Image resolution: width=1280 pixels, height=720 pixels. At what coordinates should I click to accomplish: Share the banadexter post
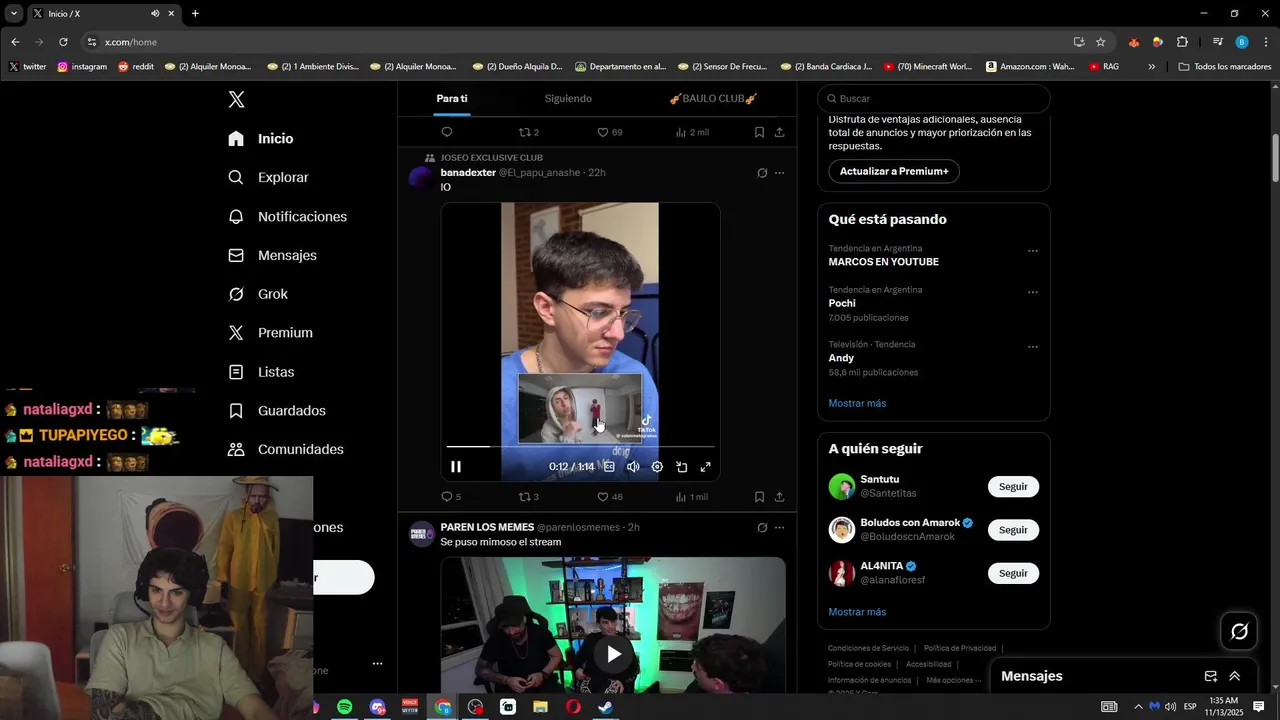click(x=779, y=497)
